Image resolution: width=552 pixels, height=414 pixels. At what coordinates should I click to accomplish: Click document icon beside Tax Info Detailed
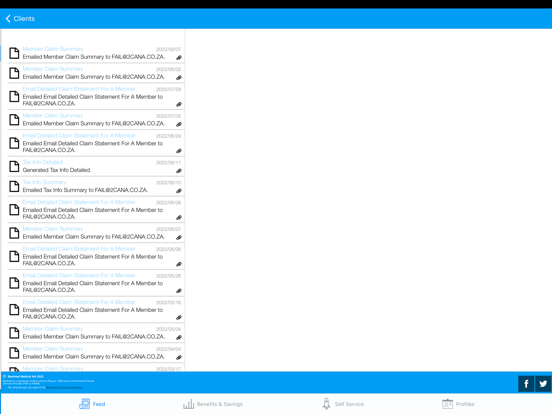click(x=14, y=166)
